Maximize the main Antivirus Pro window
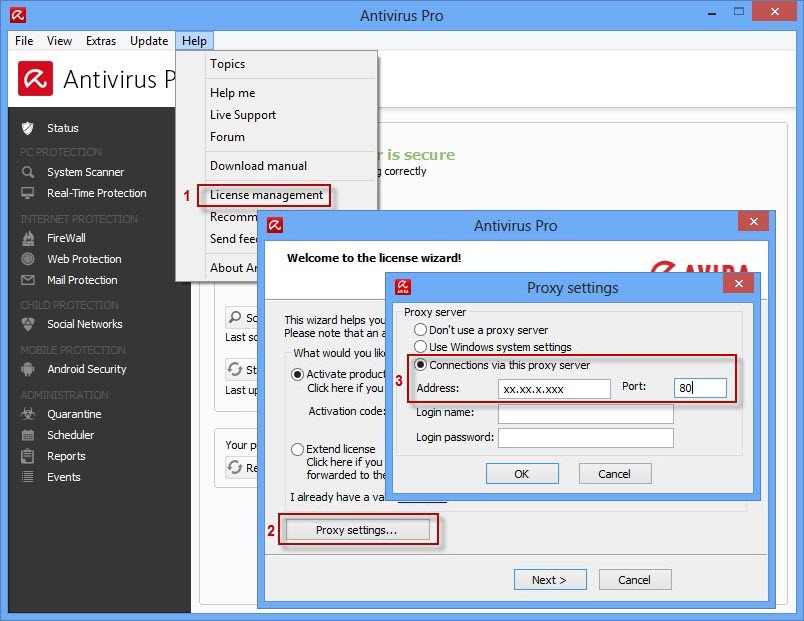Screen dimensions: 804x621 tap(738, 12)
